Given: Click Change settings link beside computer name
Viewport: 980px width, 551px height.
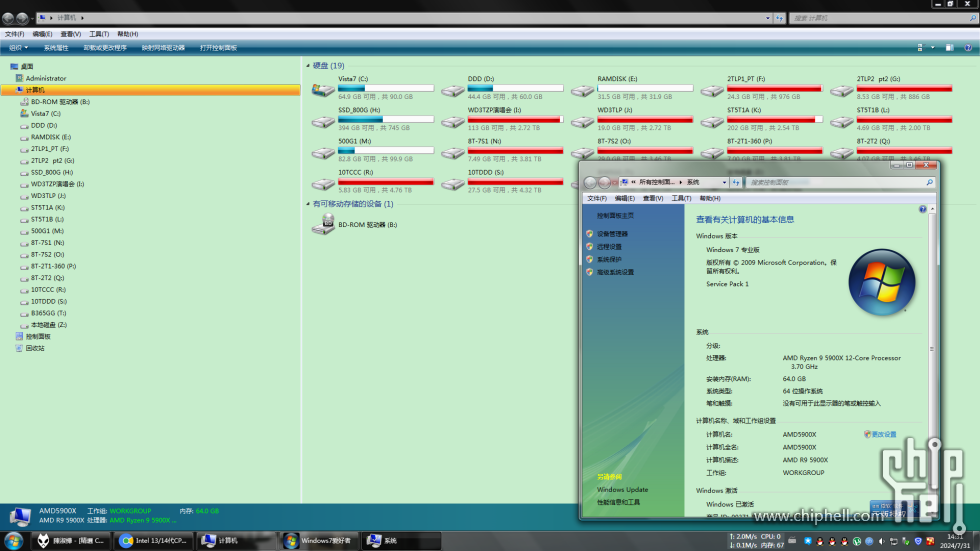Looking at the screenshot, I should (x=884, y=434).
